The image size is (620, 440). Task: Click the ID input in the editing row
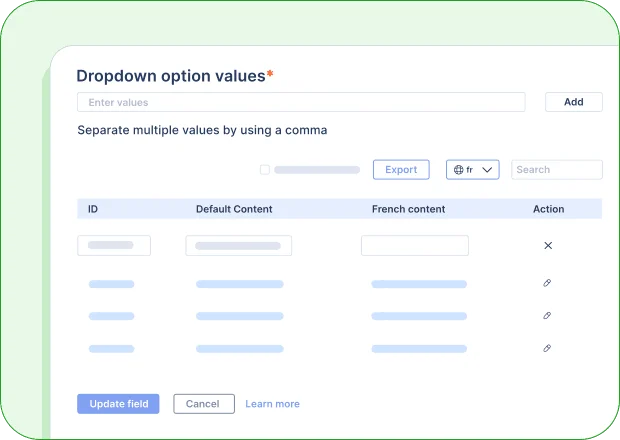(114, 245)
